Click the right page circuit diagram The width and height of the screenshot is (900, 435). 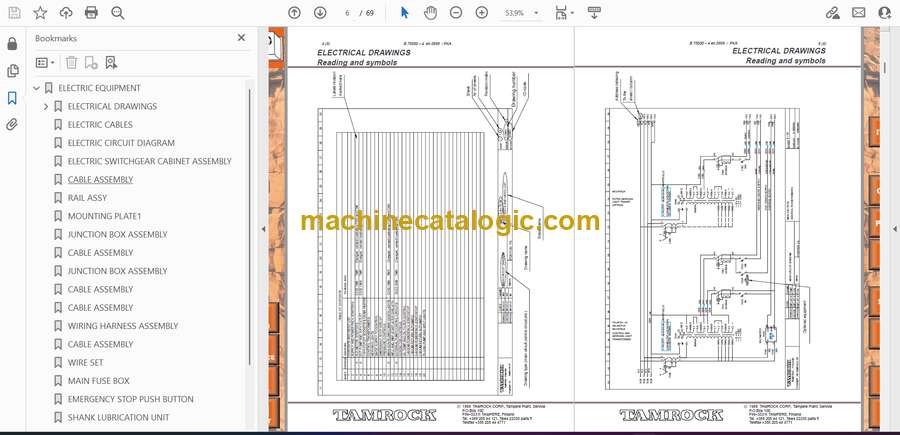[718, 230]
